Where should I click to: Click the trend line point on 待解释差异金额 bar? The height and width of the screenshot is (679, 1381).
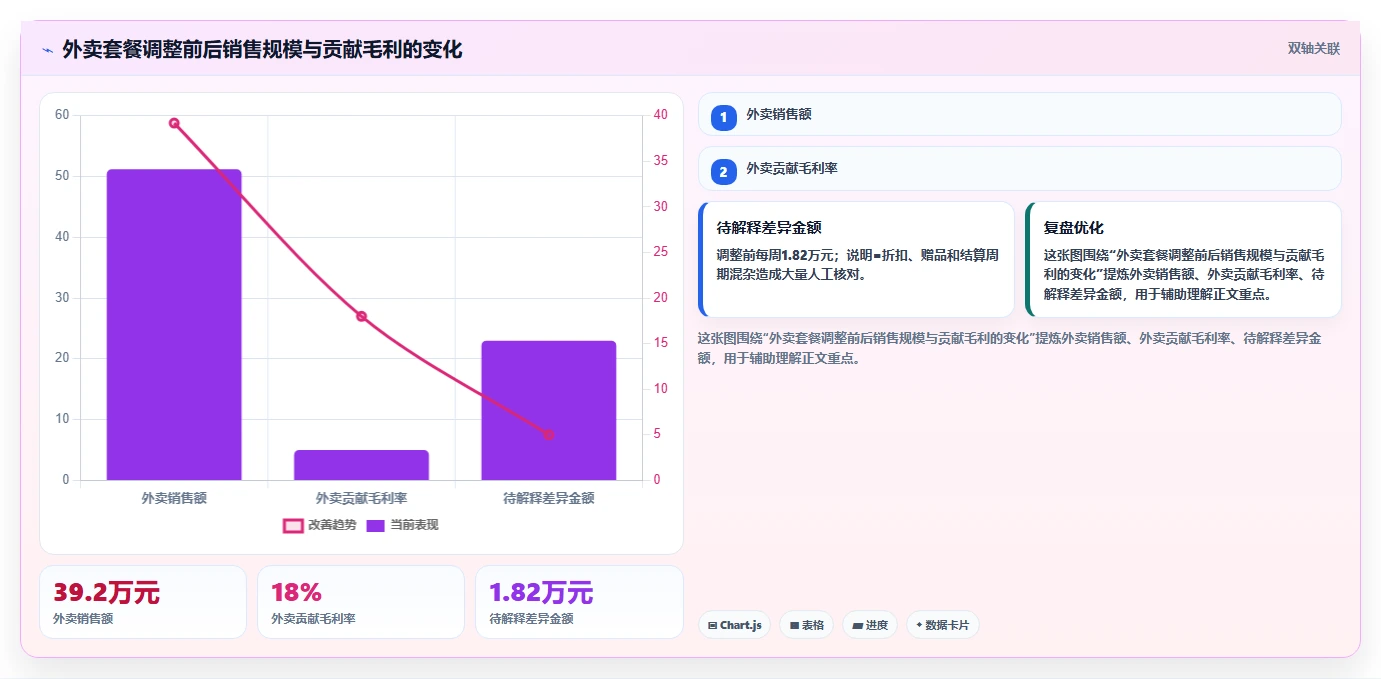coord(549,435)
